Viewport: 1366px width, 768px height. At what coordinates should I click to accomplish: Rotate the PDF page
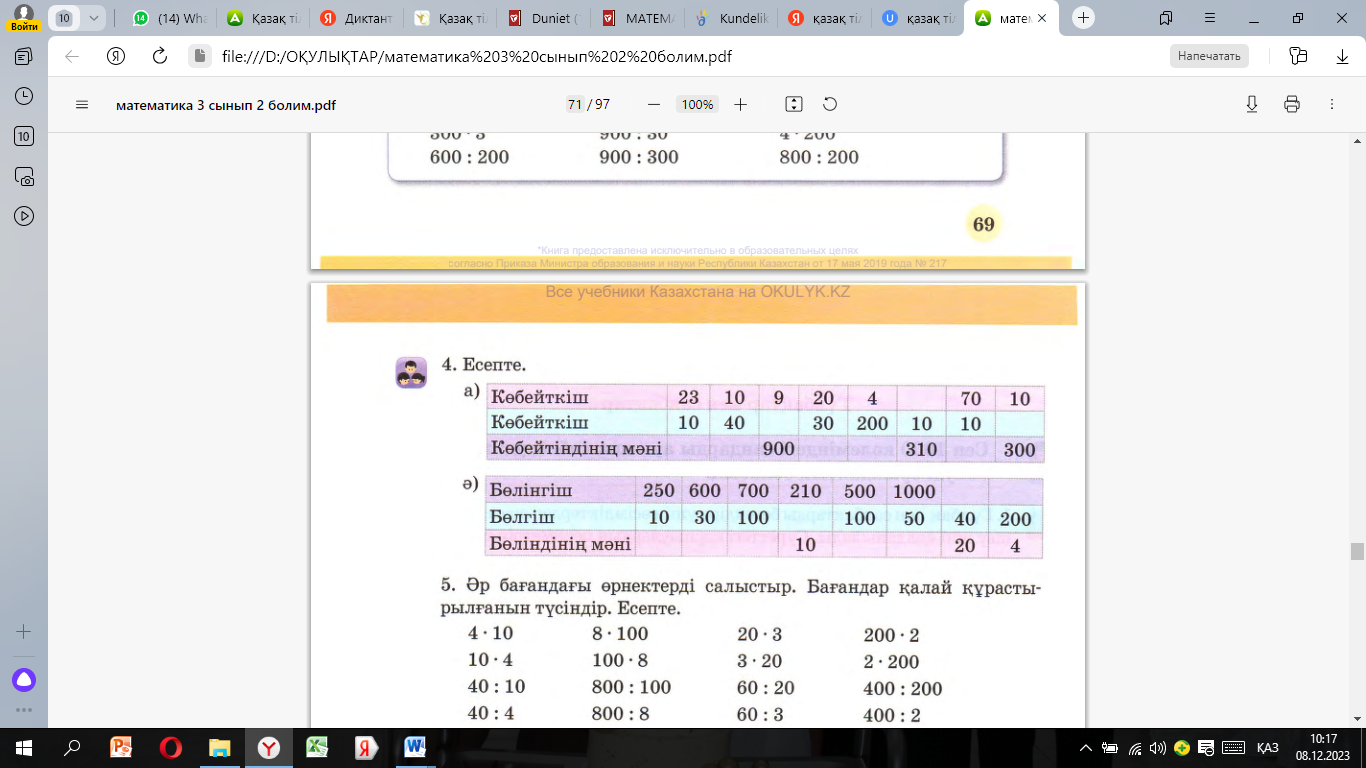(x=829, y=104)
